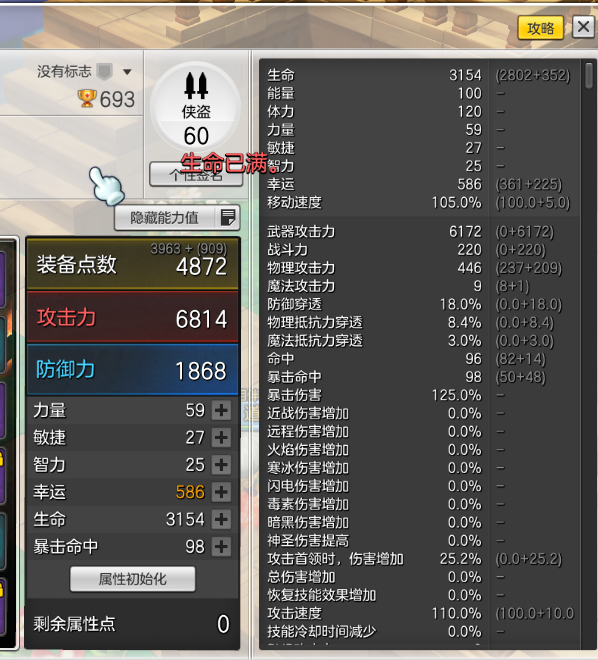
Task: Add a point to 智力 stat
Action: tap(221, 465)
